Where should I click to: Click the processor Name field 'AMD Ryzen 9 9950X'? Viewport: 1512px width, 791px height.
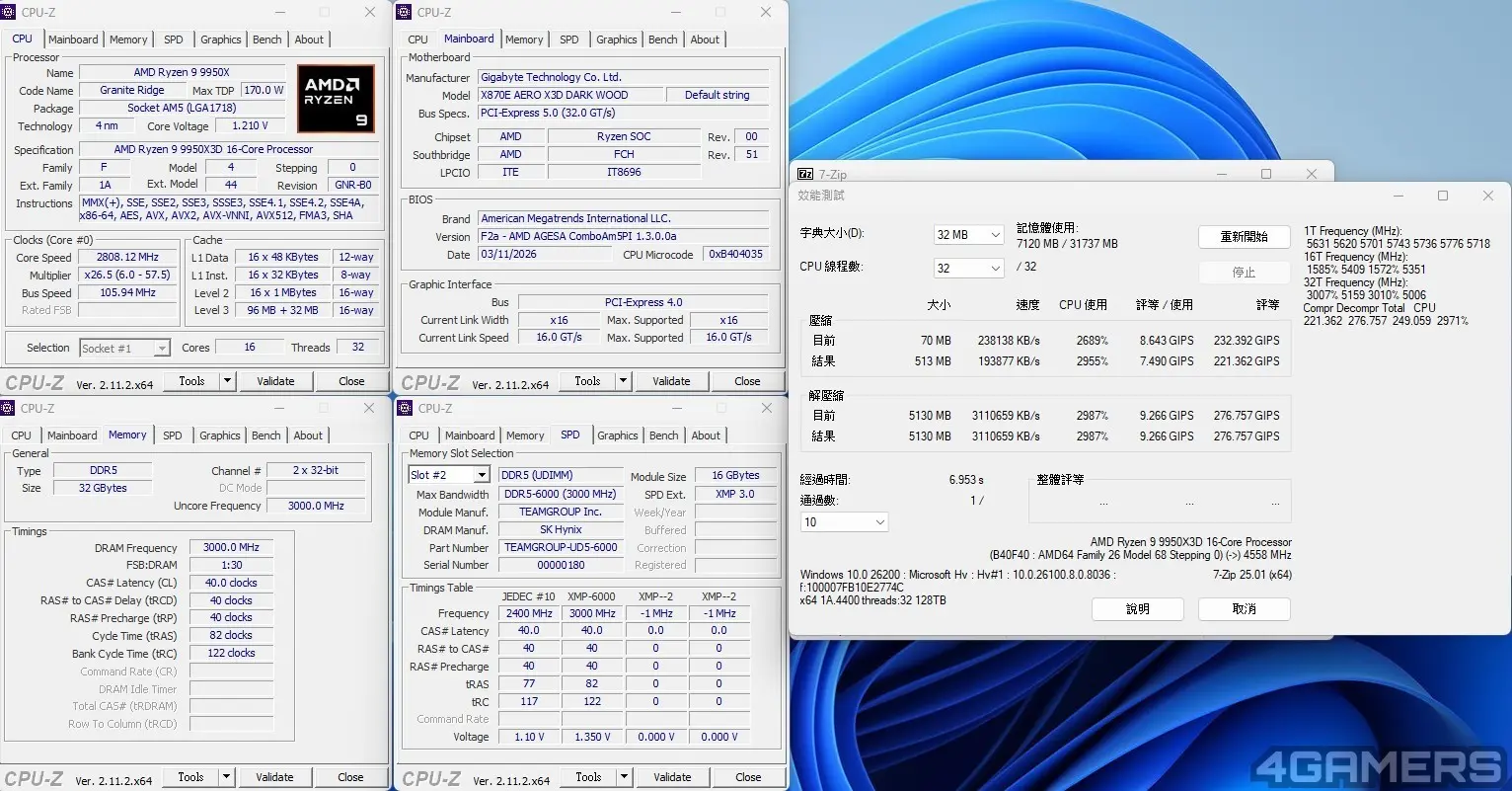[x=182, y=73]
